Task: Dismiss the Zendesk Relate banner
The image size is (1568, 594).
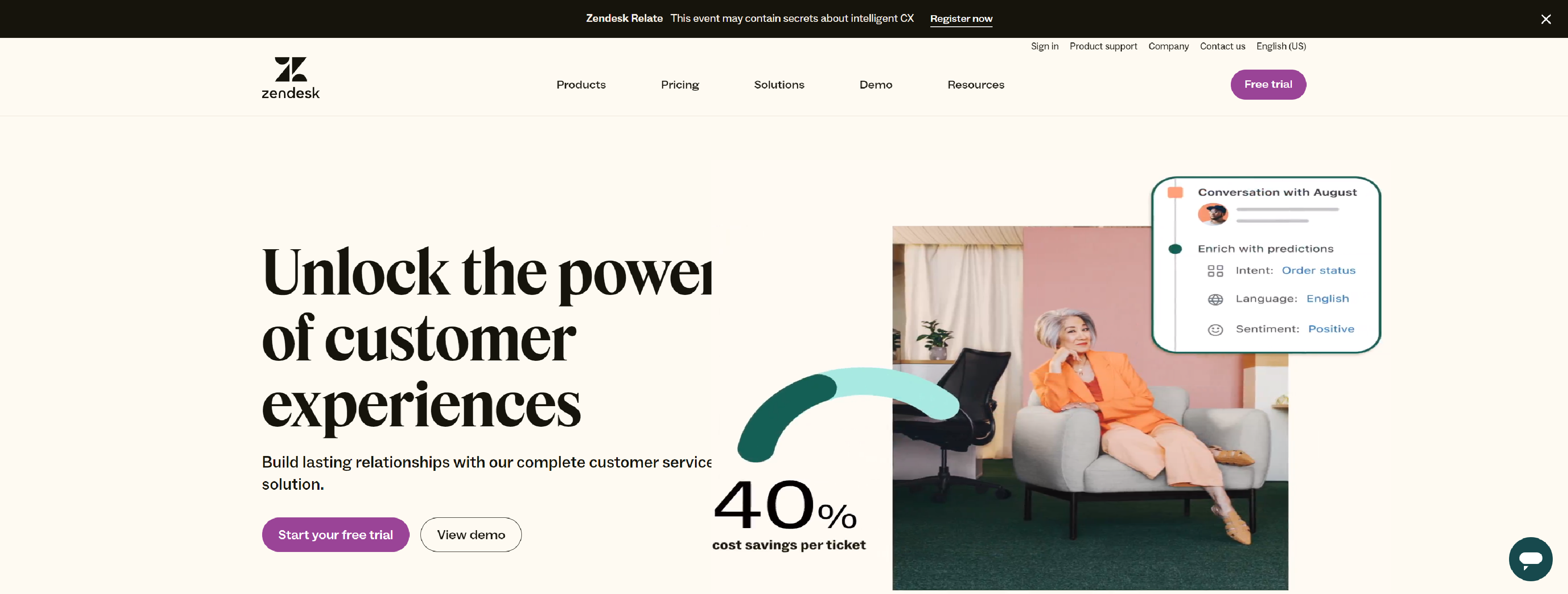Action: coord(1545,19)
